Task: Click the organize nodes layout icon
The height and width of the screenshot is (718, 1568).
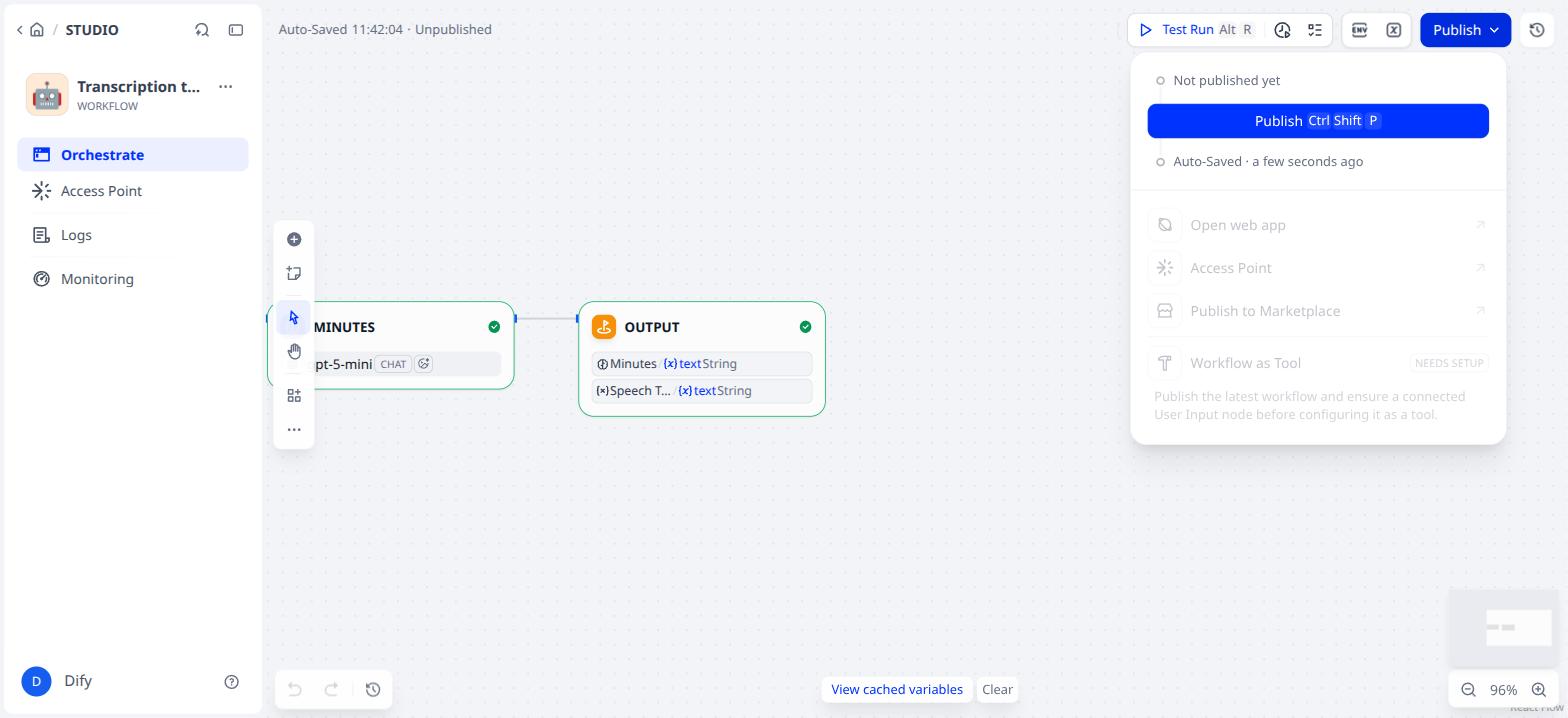Action: tap(294, 396)
